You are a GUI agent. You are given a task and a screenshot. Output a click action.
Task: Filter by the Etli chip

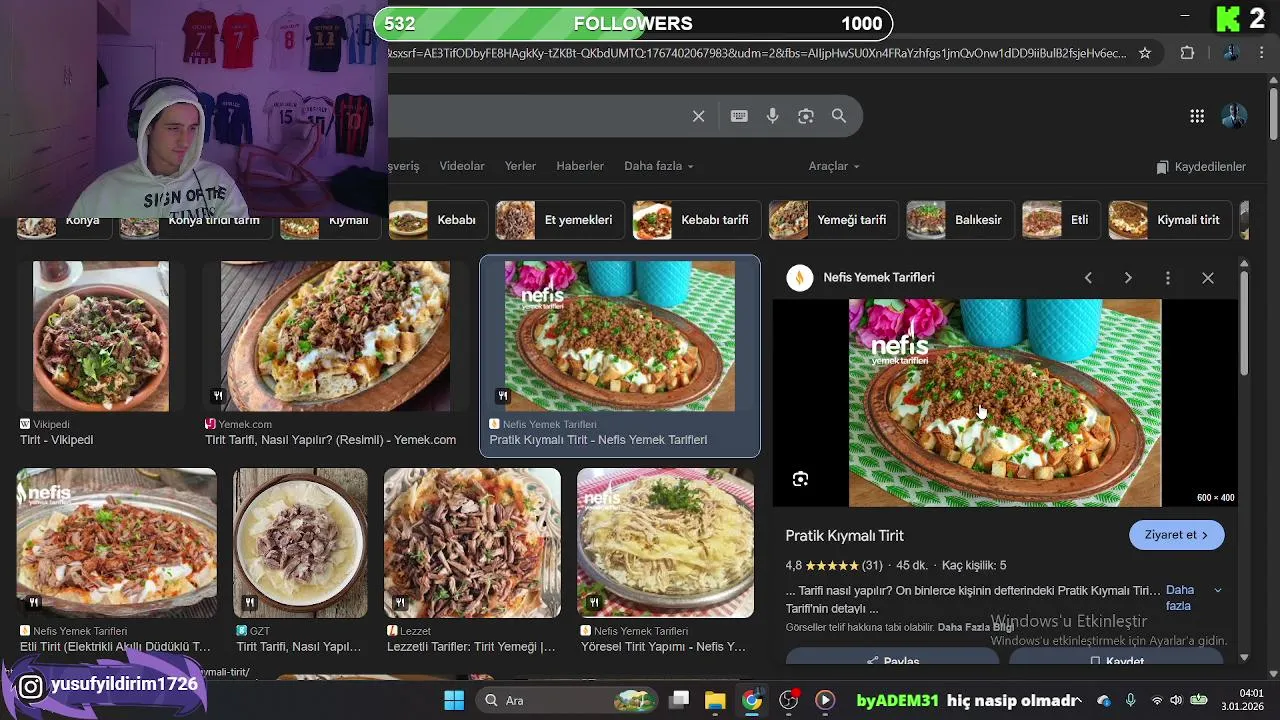point(1061,220)
